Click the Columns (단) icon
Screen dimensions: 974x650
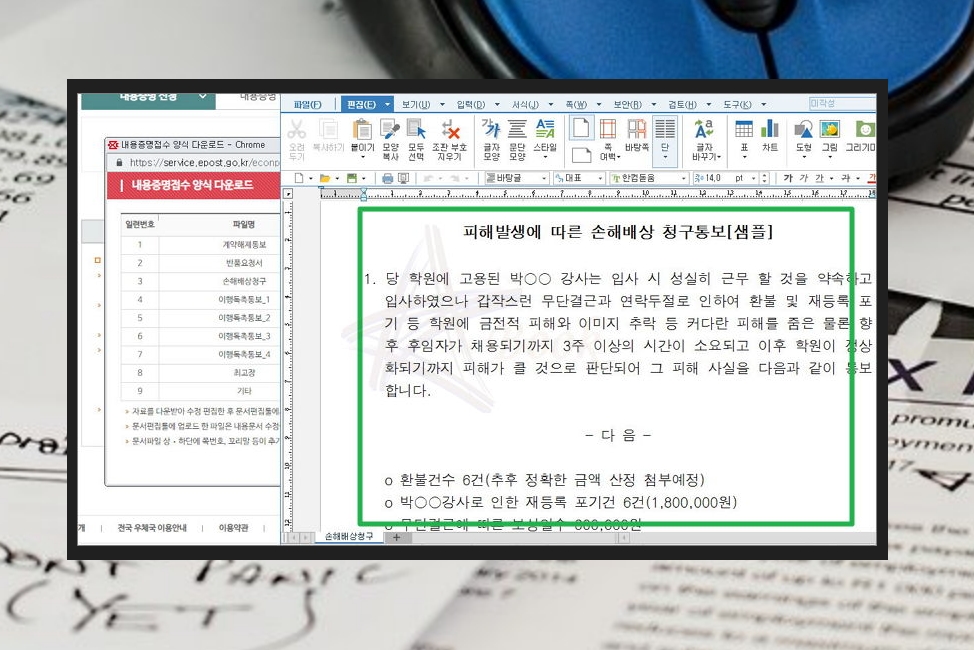[665, 129]
